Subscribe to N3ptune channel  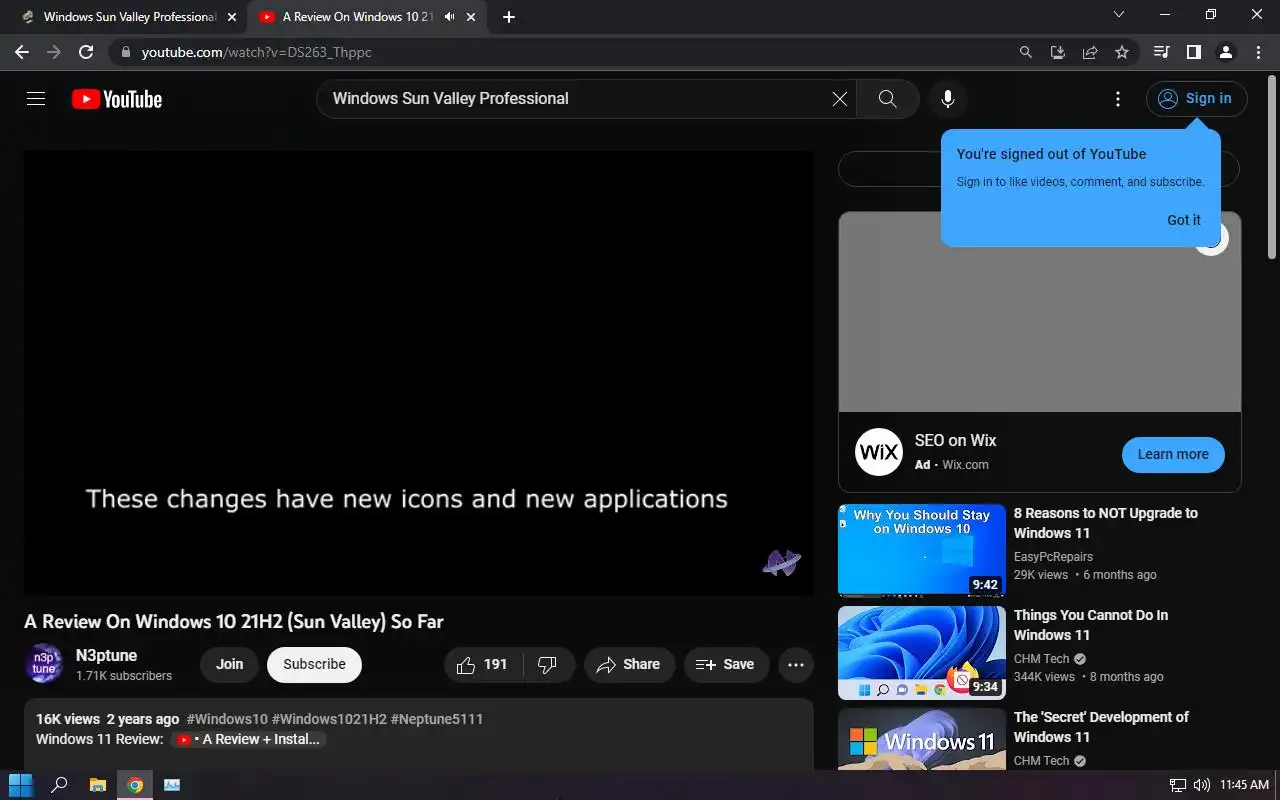click(314, 665)
